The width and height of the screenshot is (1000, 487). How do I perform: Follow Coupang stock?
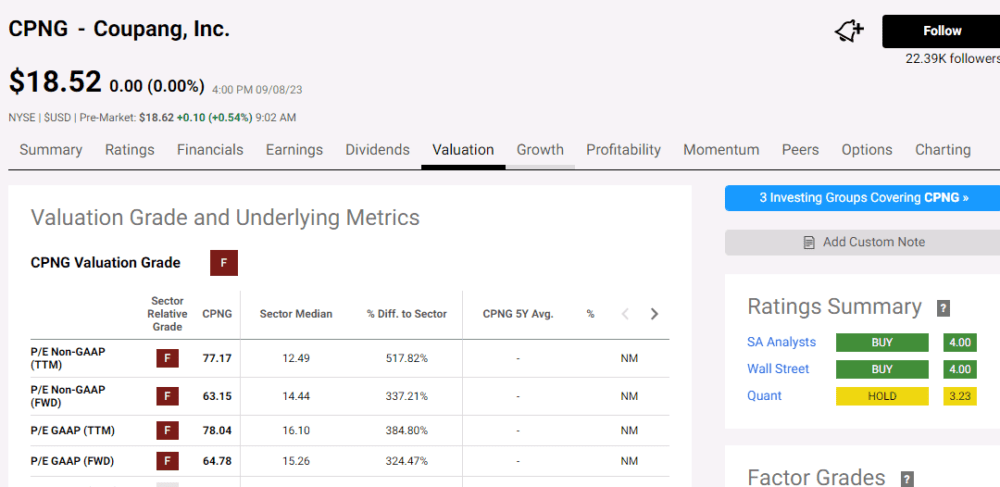pos(941,31)
